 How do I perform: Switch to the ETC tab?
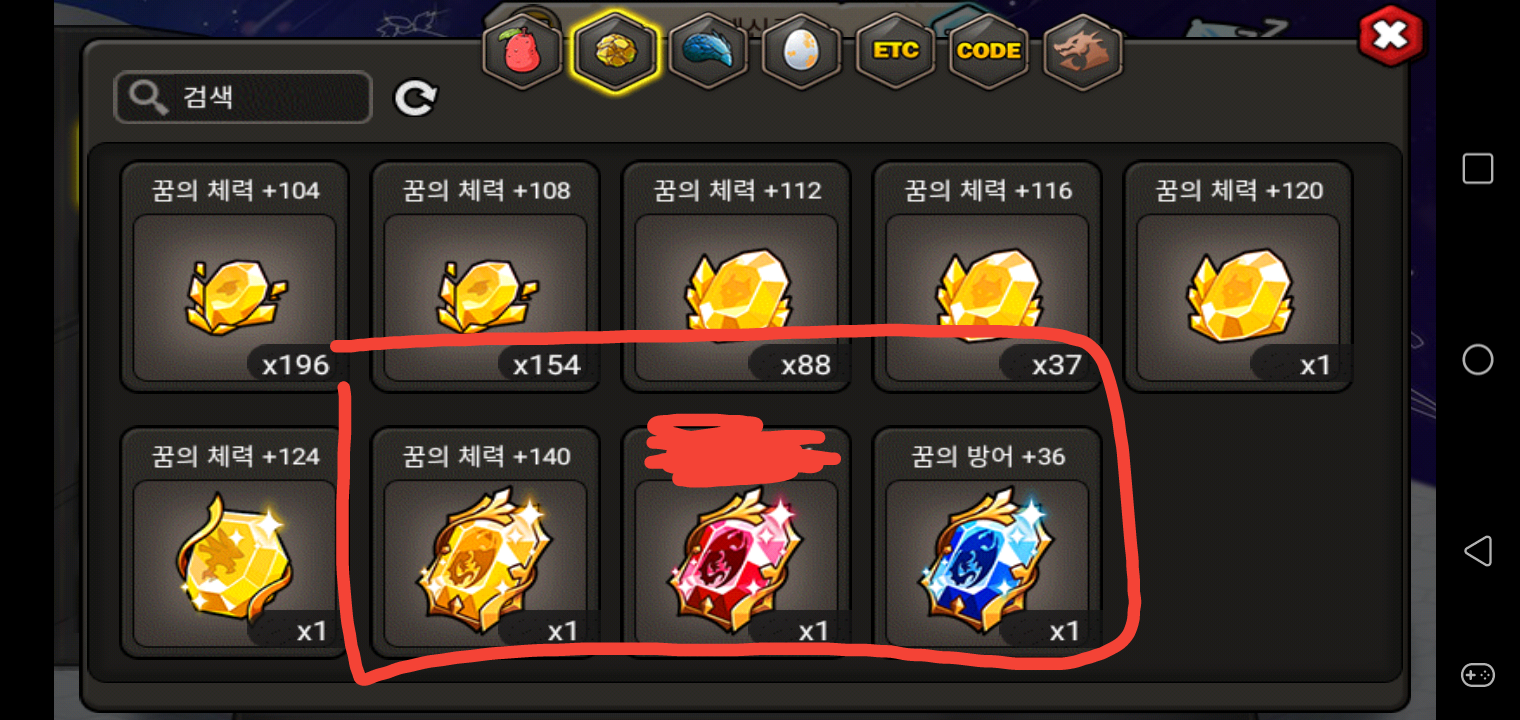(895, 51)
